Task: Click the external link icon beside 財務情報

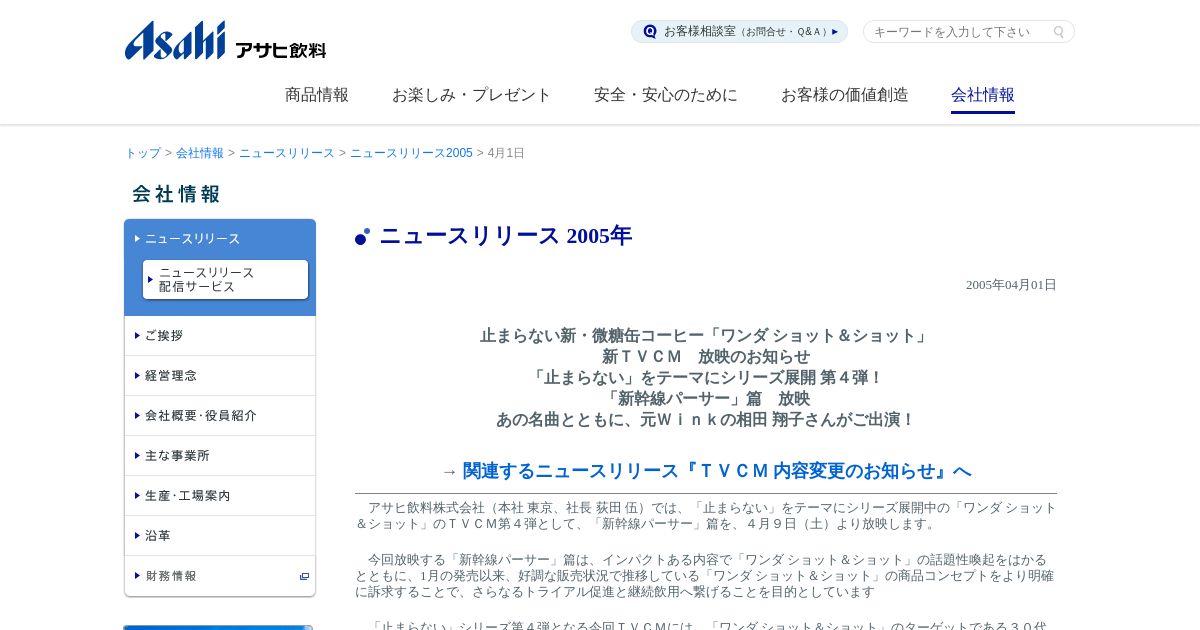Action: pos(304,576)
